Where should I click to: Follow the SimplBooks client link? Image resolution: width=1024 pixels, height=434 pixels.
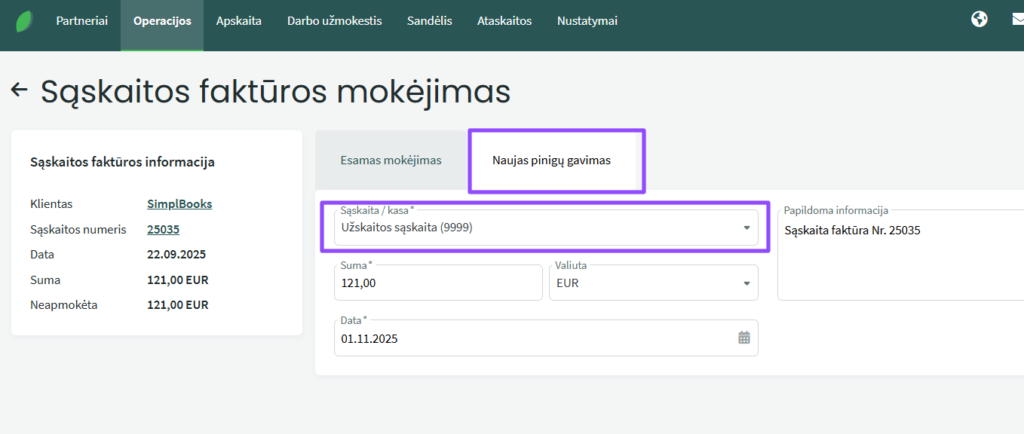click(x=179, y=204)
